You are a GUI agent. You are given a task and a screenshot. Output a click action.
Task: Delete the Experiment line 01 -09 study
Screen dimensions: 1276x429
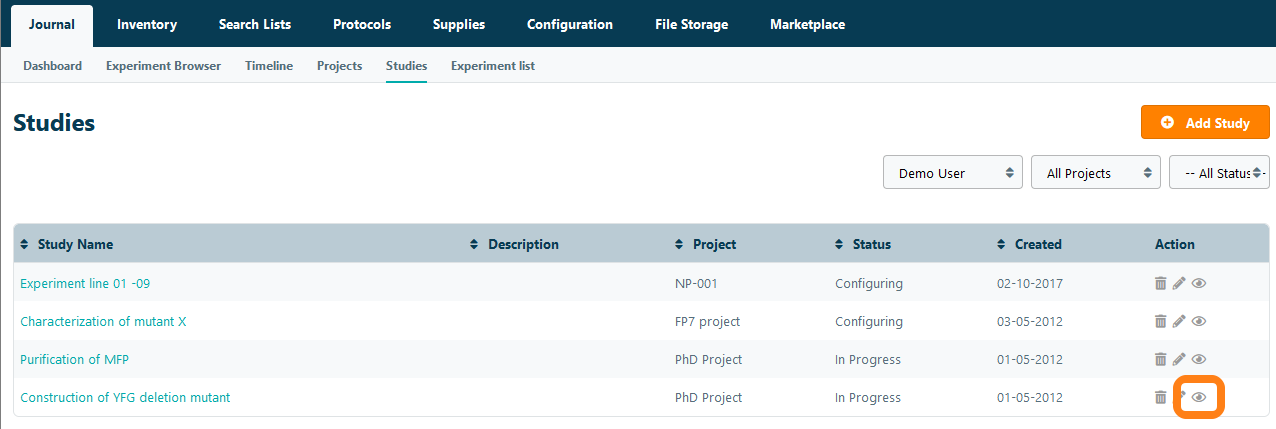pyautogui.click(x=1160, y=284)
